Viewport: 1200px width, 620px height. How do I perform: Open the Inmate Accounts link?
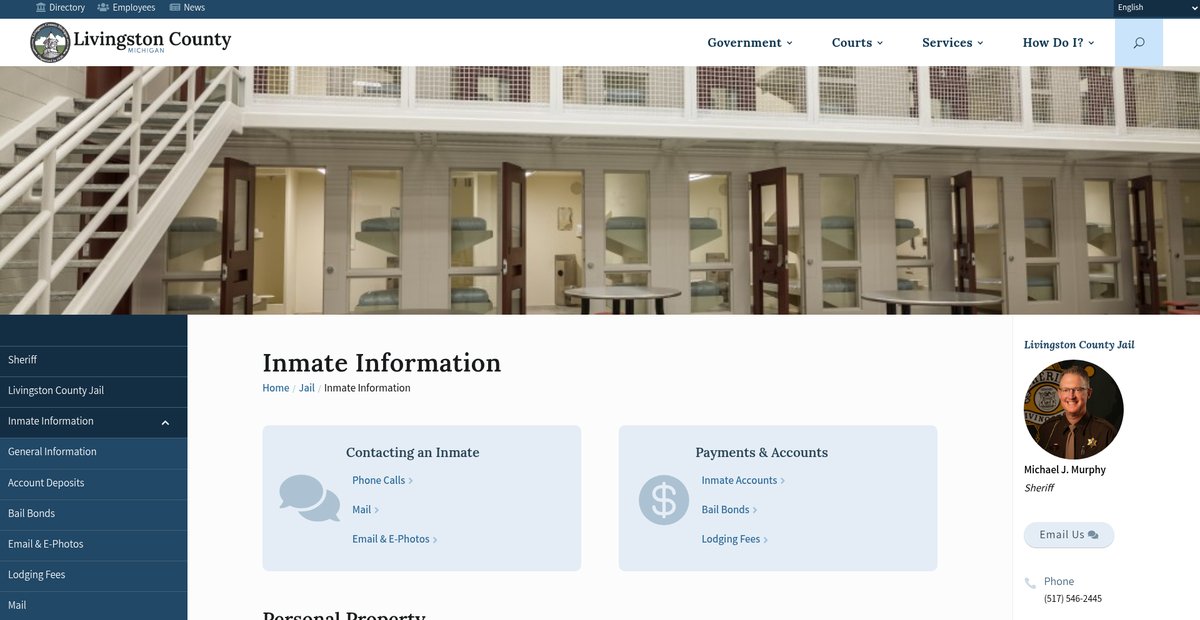point(743,481)
